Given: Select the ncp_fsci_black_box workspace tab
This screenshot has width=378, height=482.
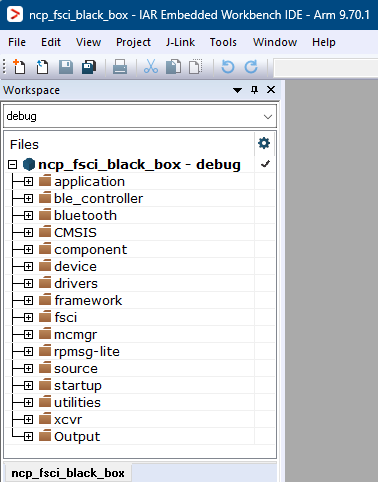Looking at the screenshot, I should [x=68, y=473].
